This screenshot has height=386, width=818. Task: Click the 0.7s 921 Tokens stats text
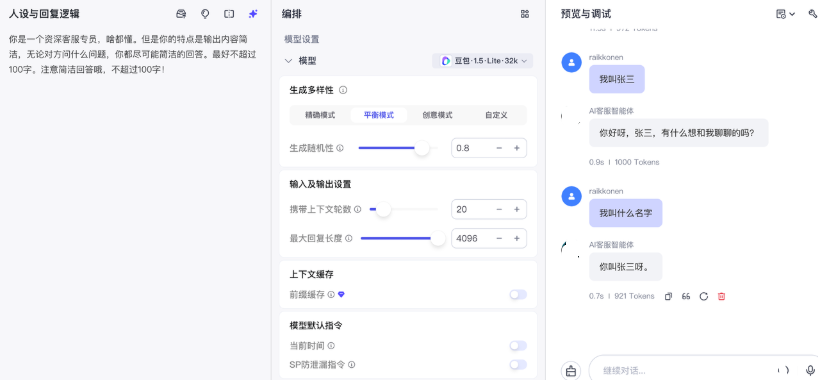[x=621, y=296]
